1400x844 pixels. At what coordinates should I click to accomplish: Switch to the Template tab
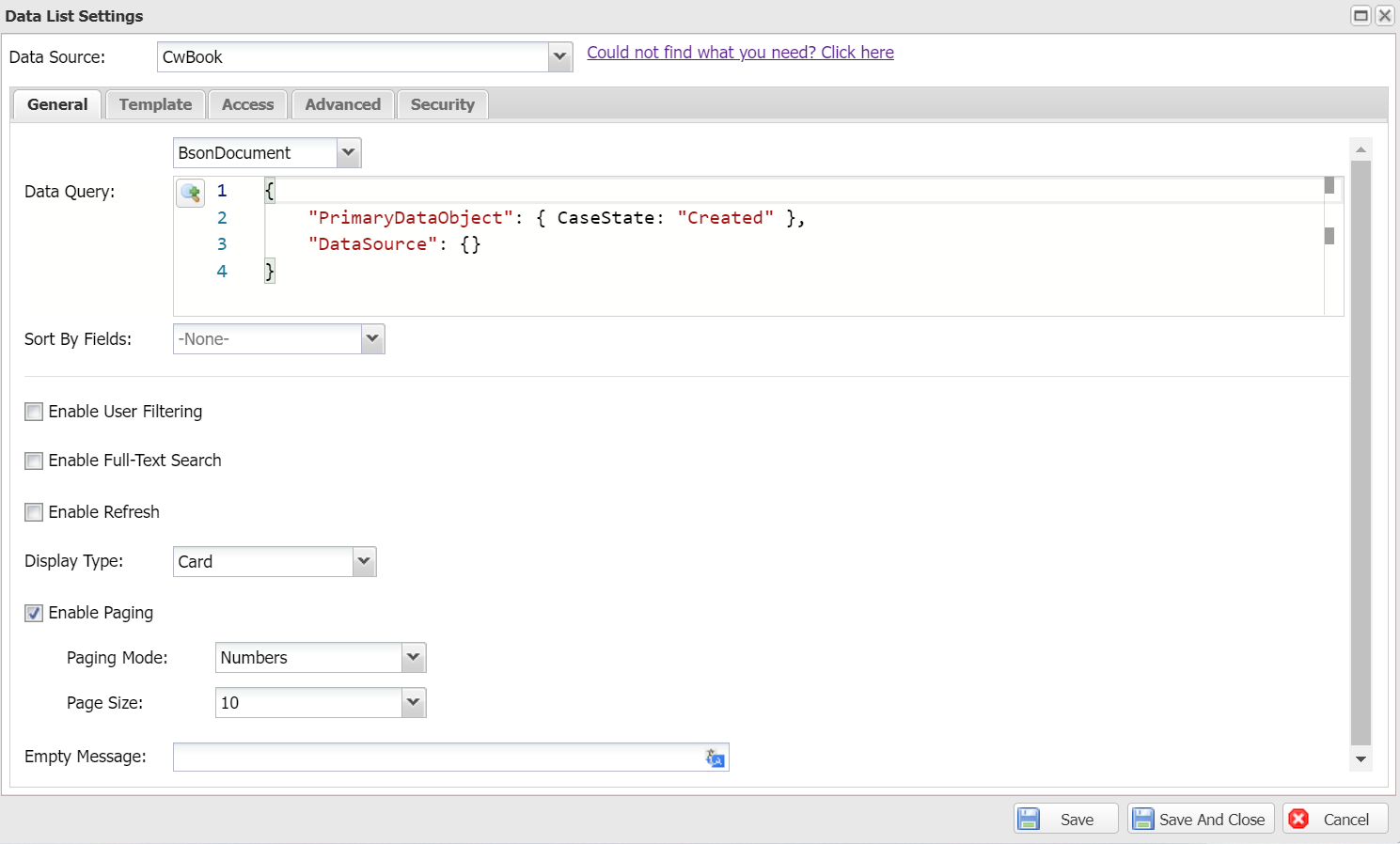[155, 104]
